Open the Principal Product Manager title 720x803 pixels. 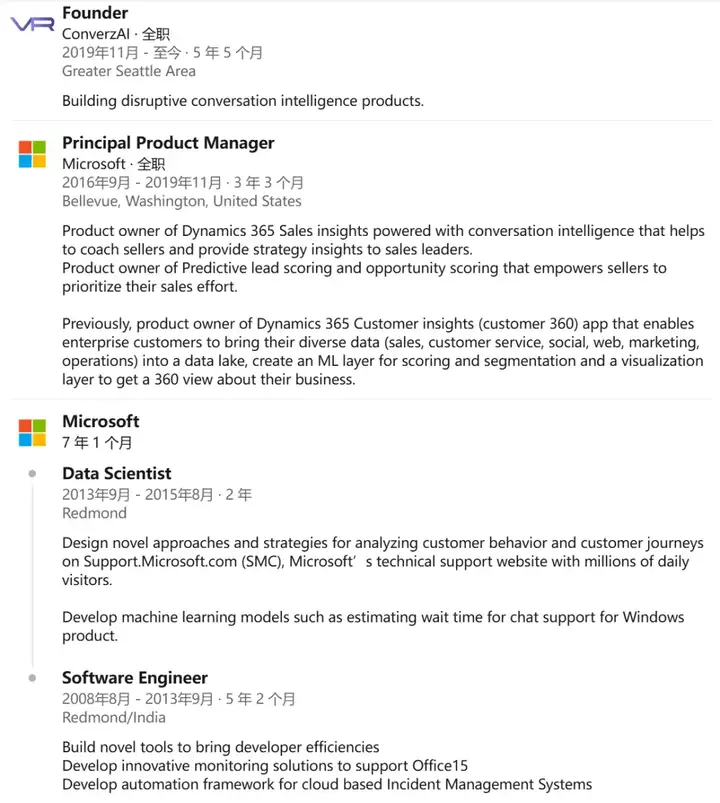tap(168, 143)
